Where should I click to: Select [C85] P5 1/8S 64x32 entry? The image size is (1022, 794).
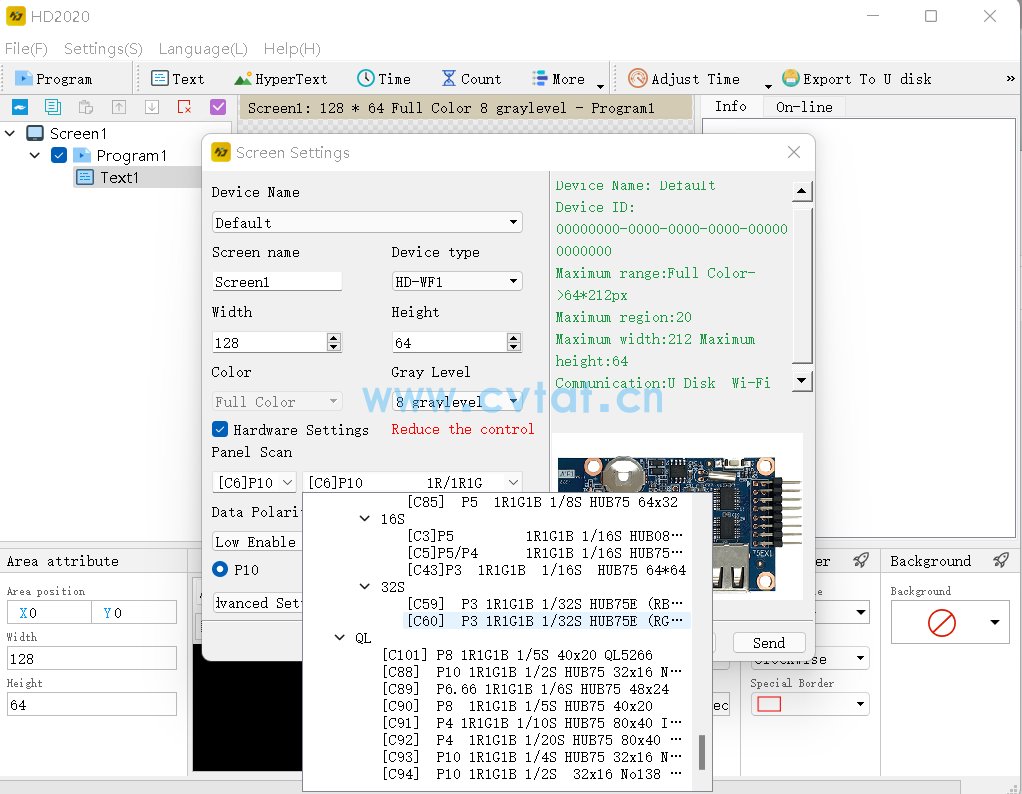542,502
